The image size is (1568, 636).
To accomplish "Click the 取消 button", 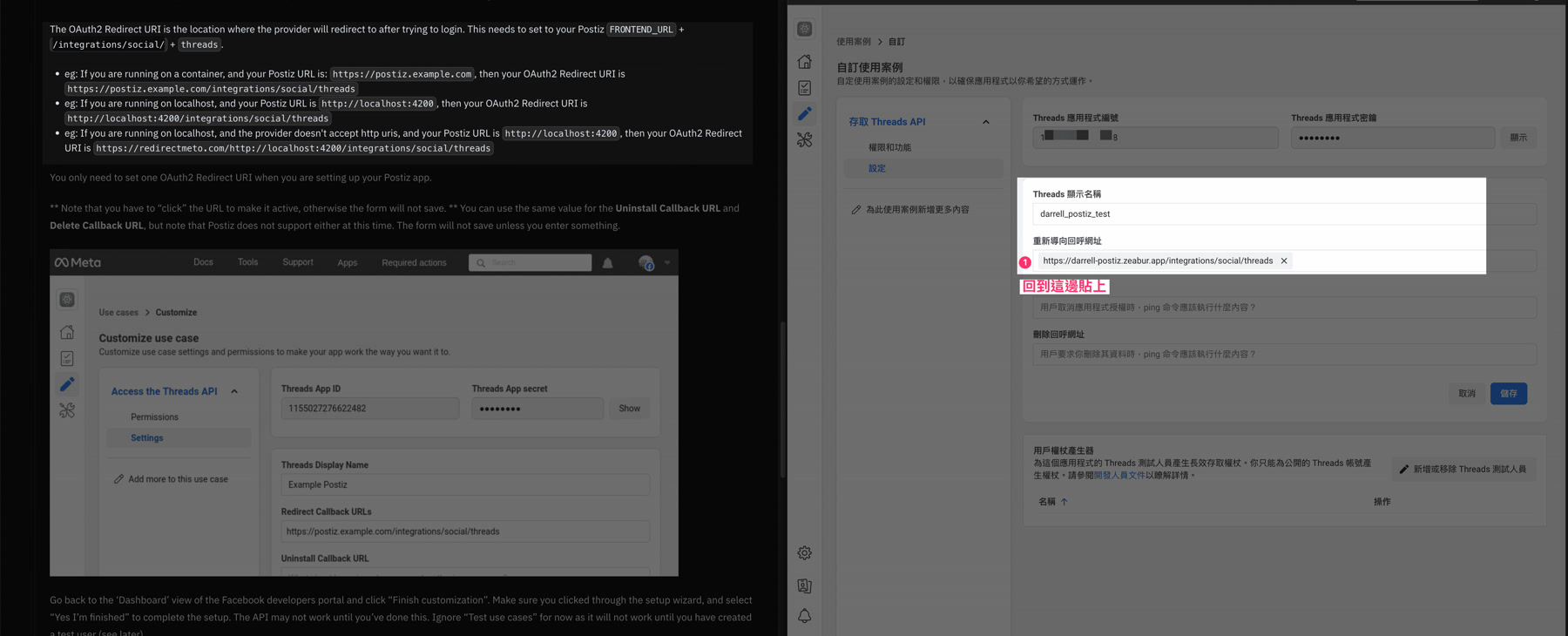I will [1467, 394].
